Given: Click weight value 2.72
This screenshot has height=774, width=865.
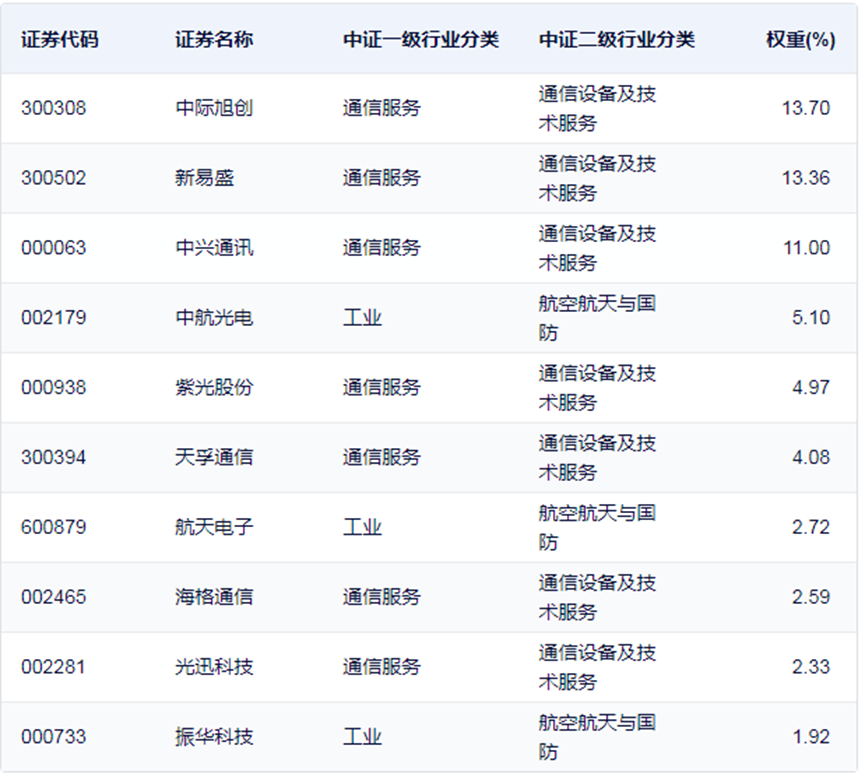Looking at the screenshot, I should tap(811, 527).
